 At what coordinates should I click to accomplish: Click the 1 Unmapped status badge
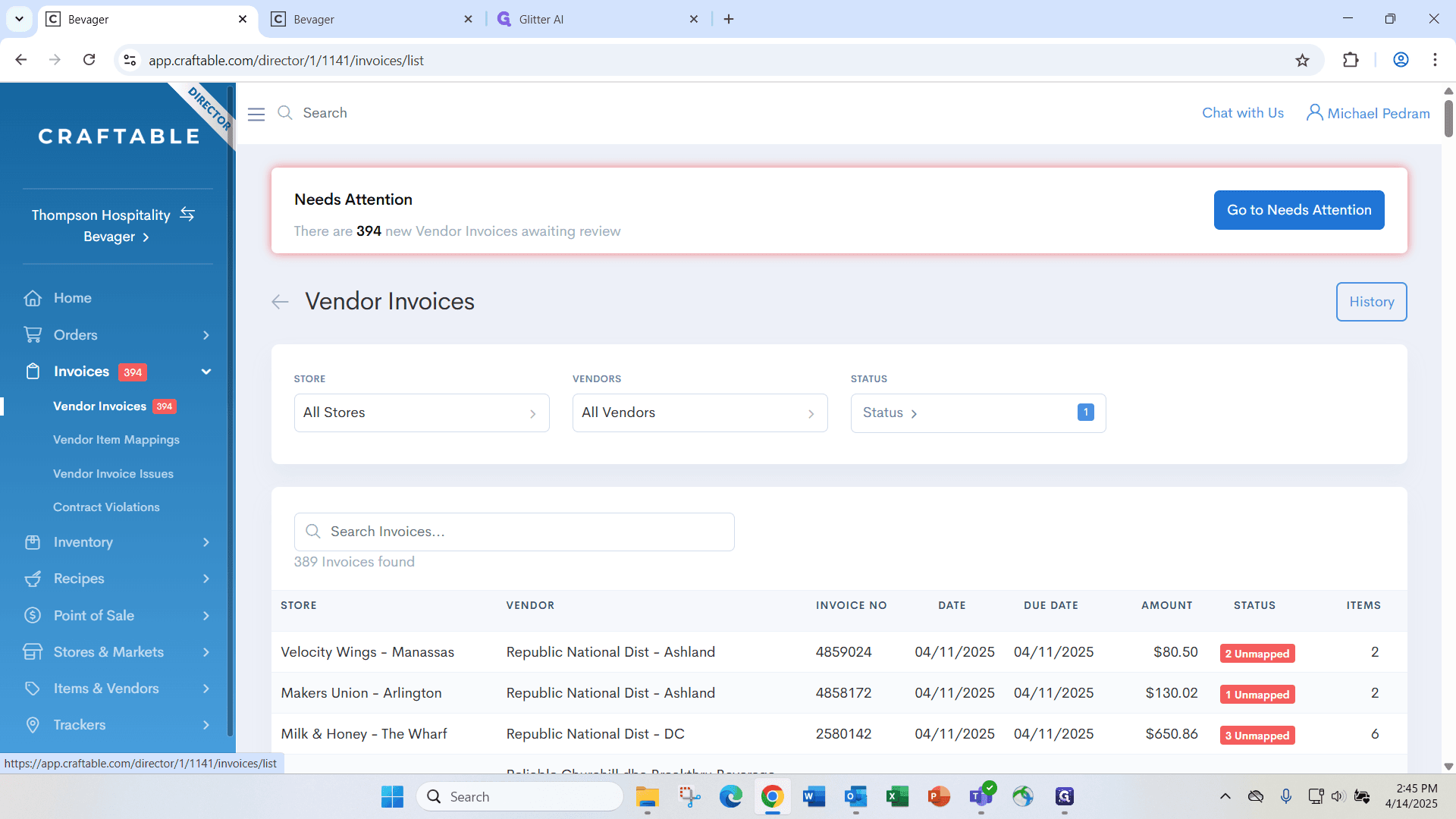(x=1257, y=695)
